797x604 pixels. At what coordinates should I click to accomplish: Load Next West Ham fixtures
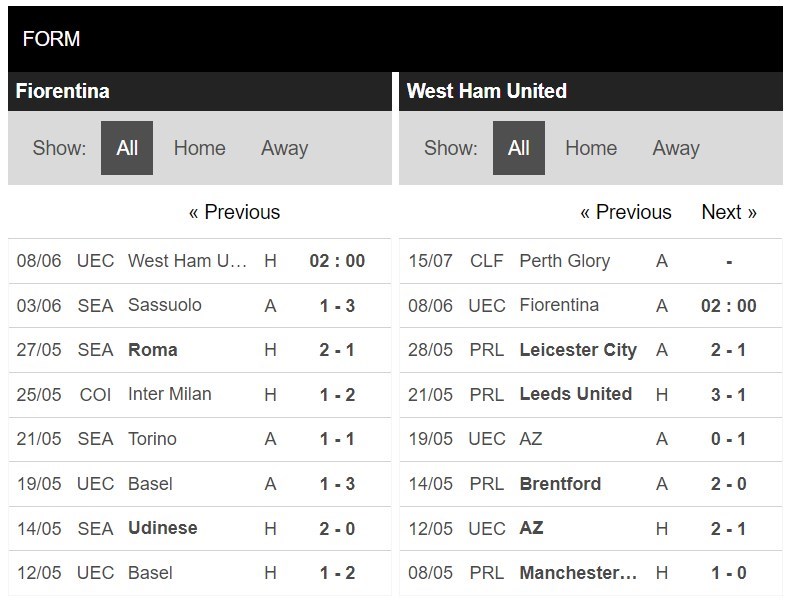[x=729, y=212]
